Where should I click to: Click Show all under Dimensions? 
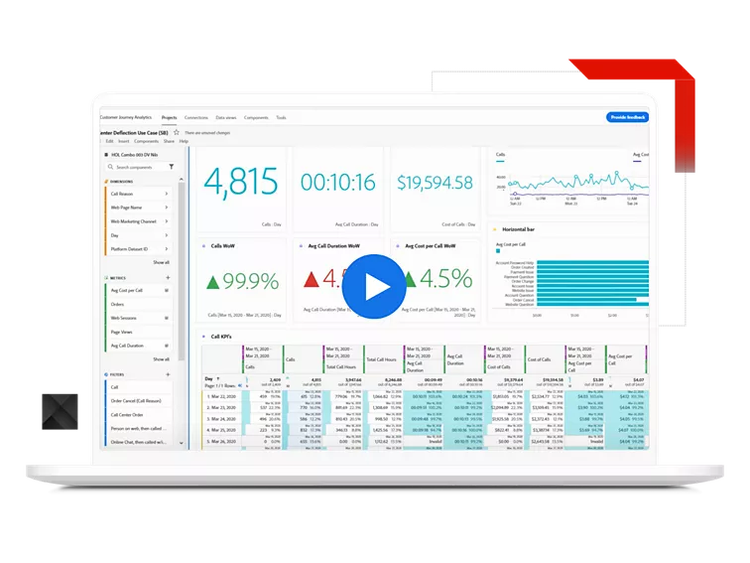coord(161,262)
